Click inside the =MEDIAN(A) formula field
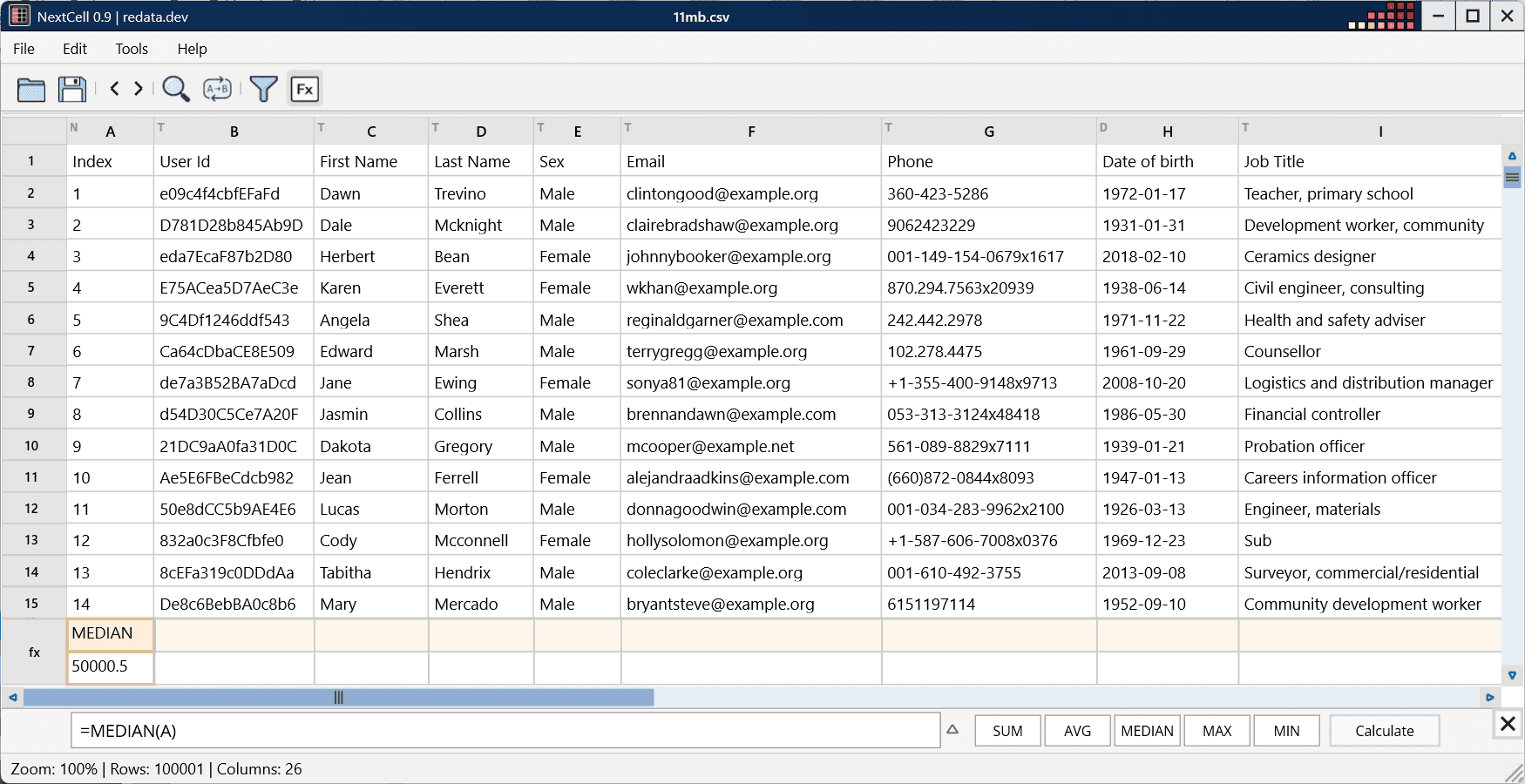 tap(505, 731)
